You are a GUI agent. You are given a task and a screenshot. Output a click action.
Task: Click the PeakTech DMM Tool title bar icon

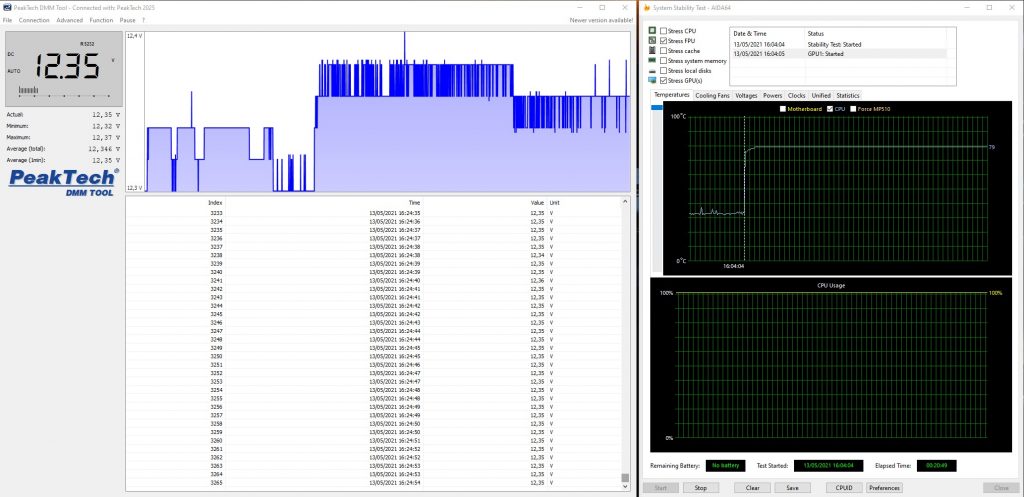7,7
